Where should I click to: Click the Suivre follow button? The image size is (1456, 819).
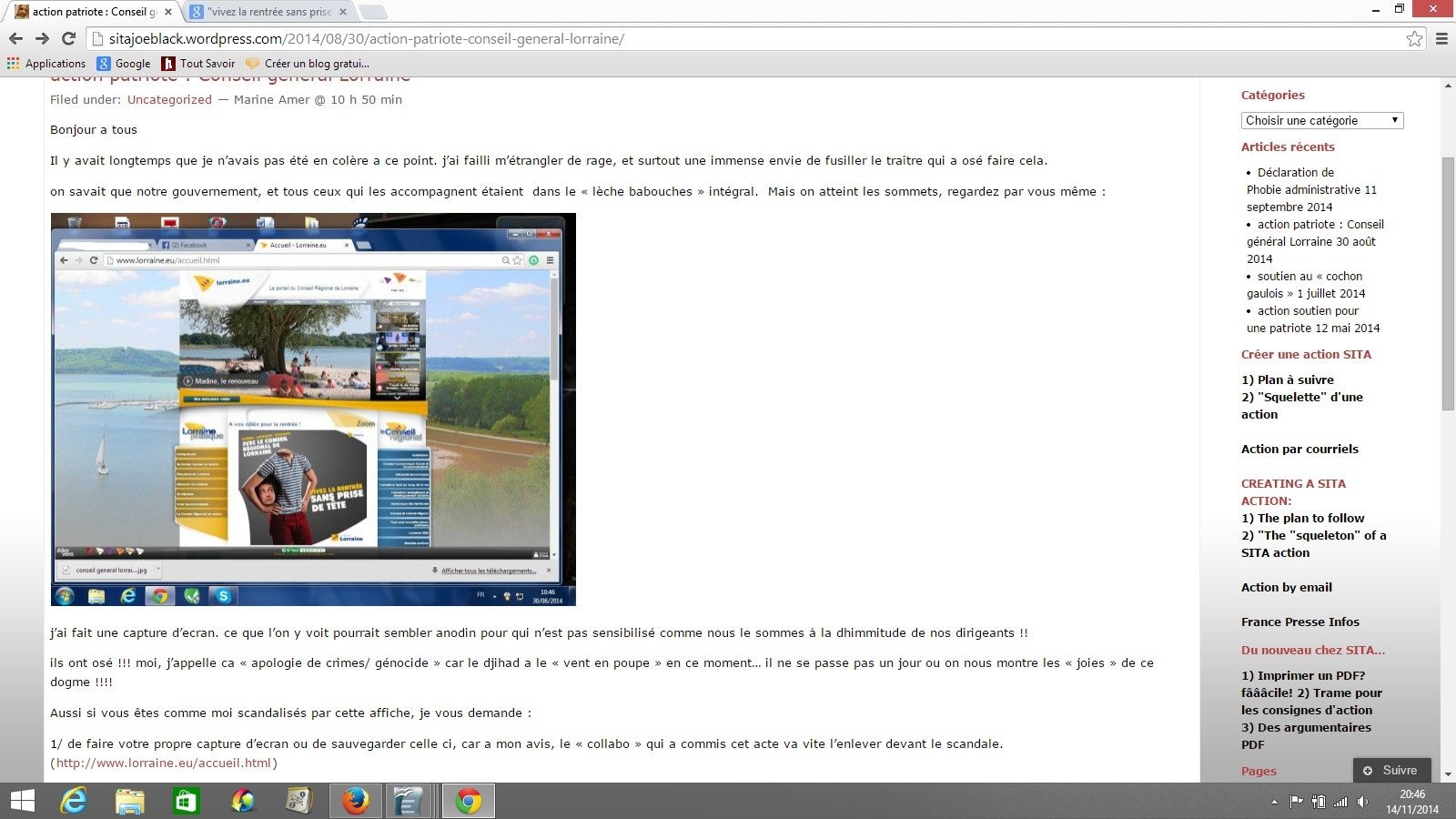click(1391, 770)
